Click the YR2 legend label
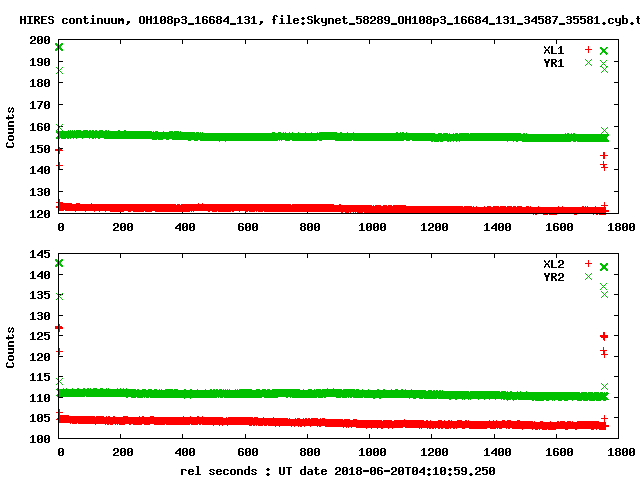Screen dimensions: 640x480 [x=553, y=277]
